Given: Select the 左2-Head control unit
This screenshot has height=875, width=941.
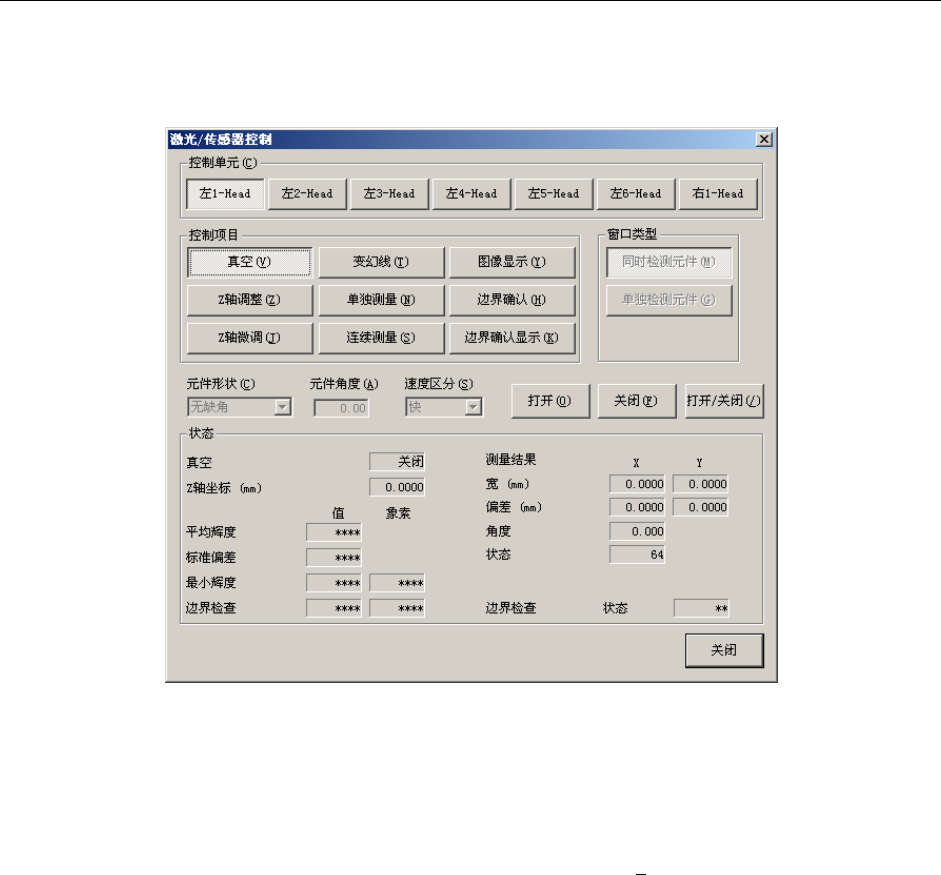Looking at the screenshot, I should click(x=307, y=194).
